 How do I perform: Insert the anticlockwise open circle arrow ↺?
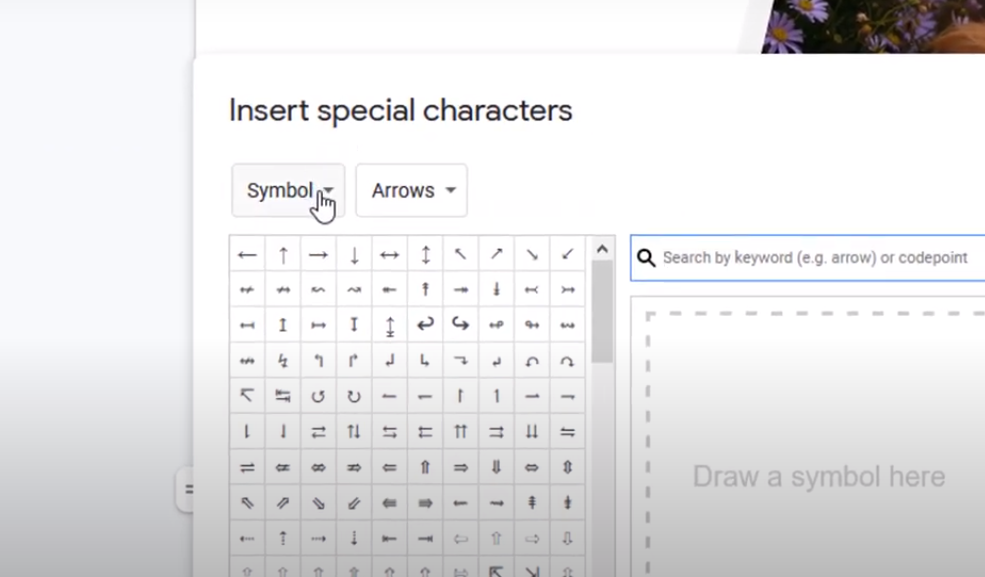pyautogui.click(x=318, y=396)
